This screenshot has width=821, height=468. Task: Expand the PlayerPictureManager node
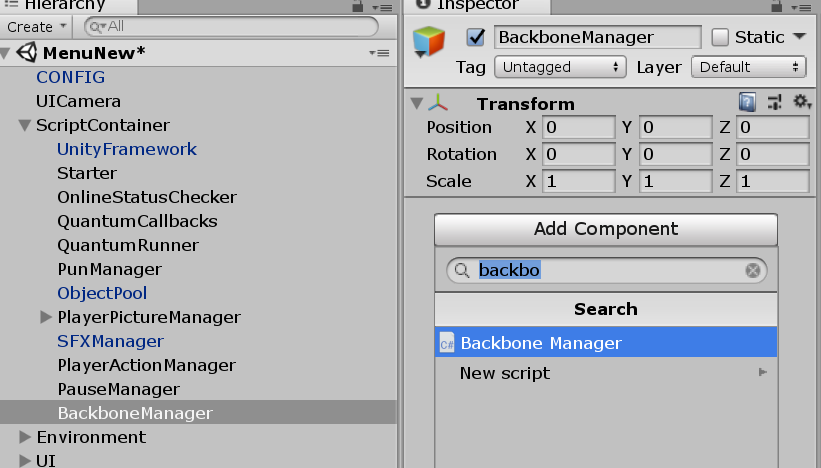click(x=46, y=317)
